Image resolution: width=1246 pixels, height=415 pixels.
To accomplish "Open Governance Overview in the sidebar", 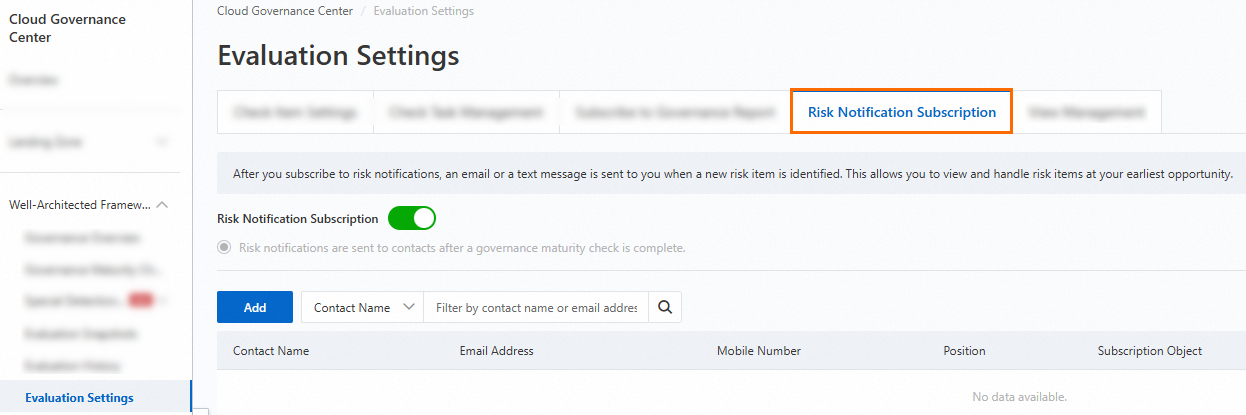I will click(x=82, y=238).
